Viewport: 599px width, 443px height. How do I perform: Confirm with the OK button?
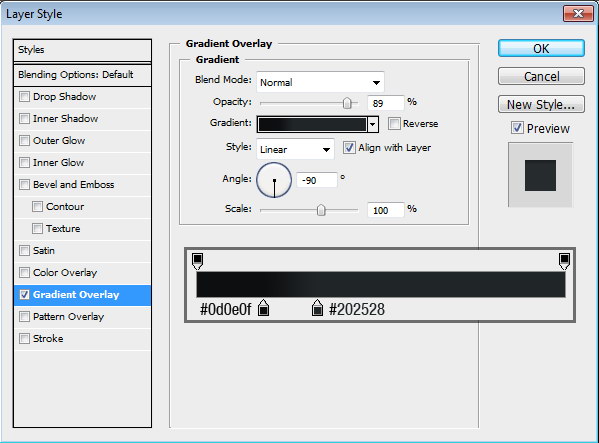(x=541, y=49)
